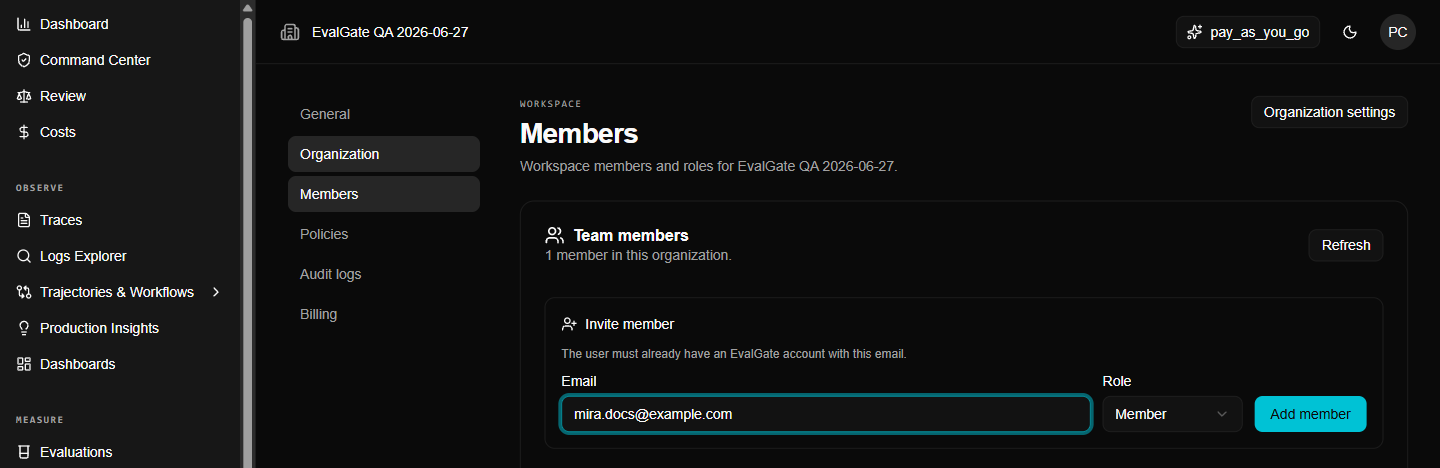
Task: Select the Members tab in settings
Action: click(x=384, y=194)
